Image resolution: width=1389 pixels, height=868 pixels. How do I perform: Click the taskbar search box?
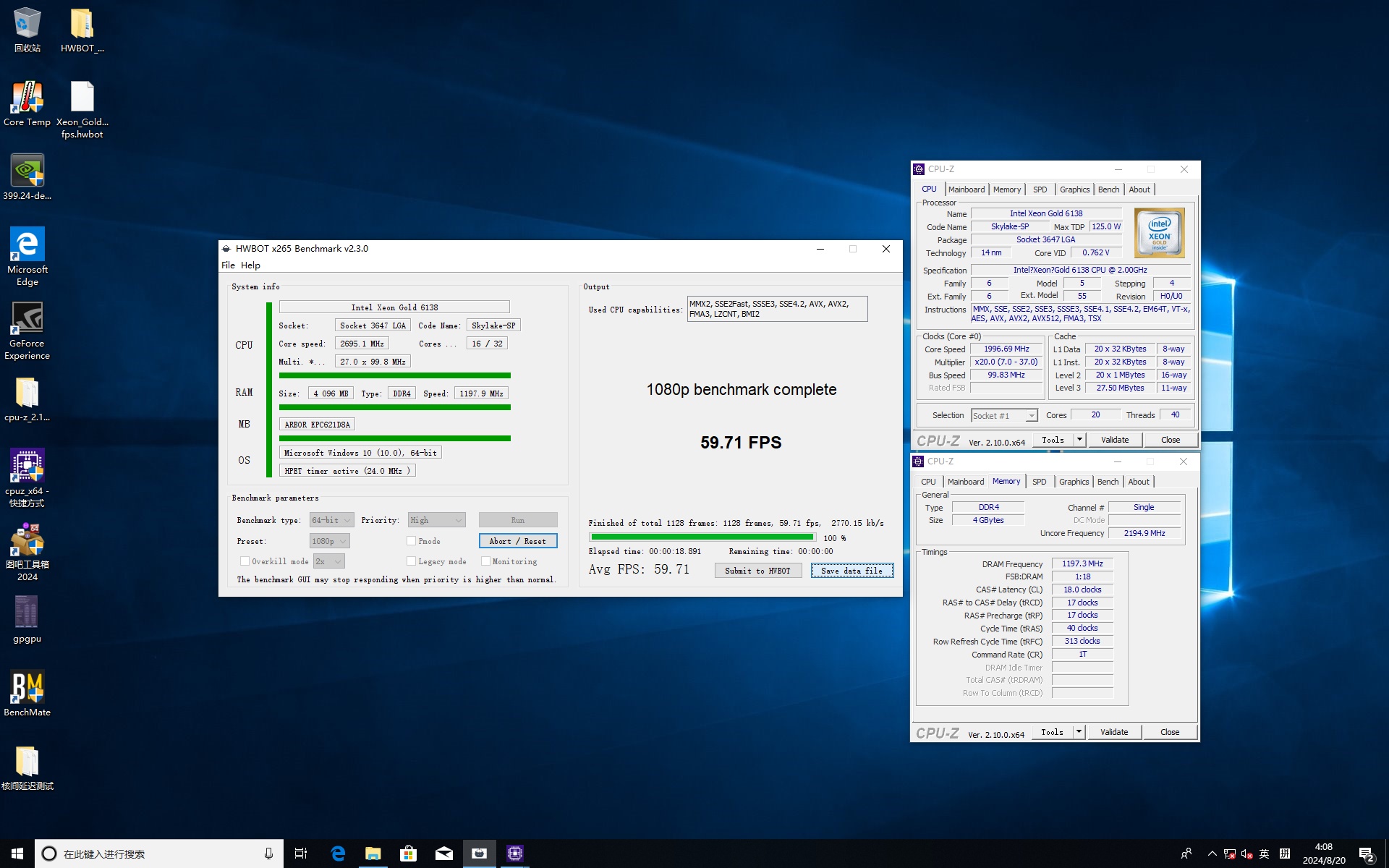(x=158, y=854)
